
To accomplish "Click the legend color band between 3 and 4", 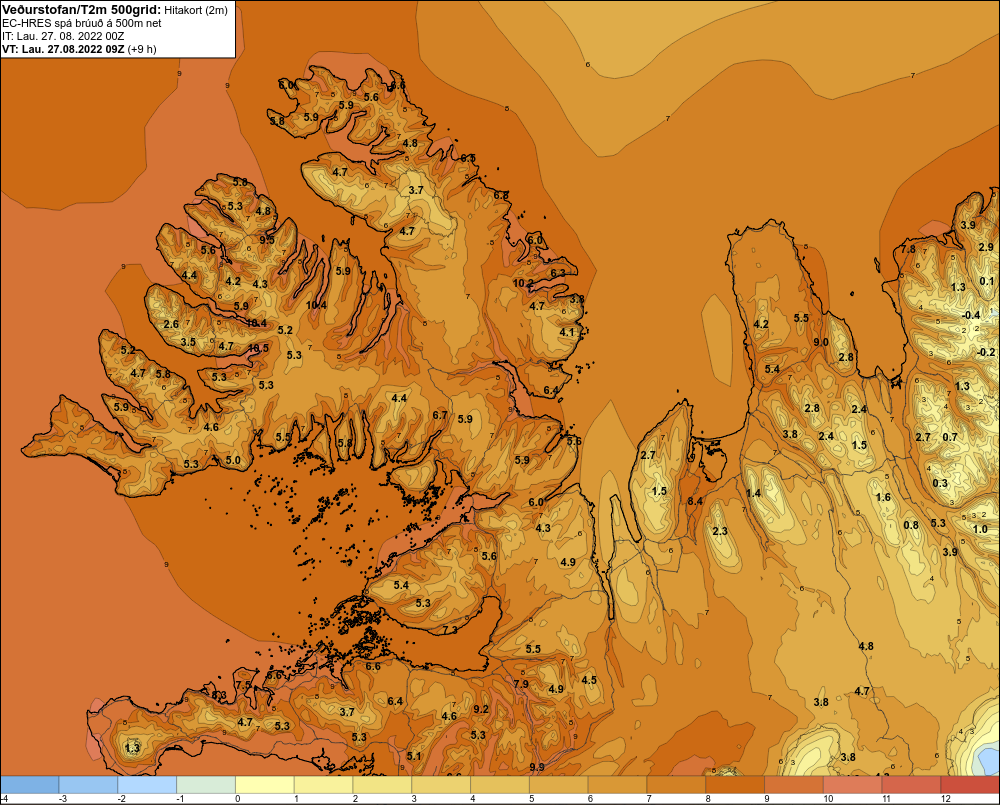I will 441,785.
